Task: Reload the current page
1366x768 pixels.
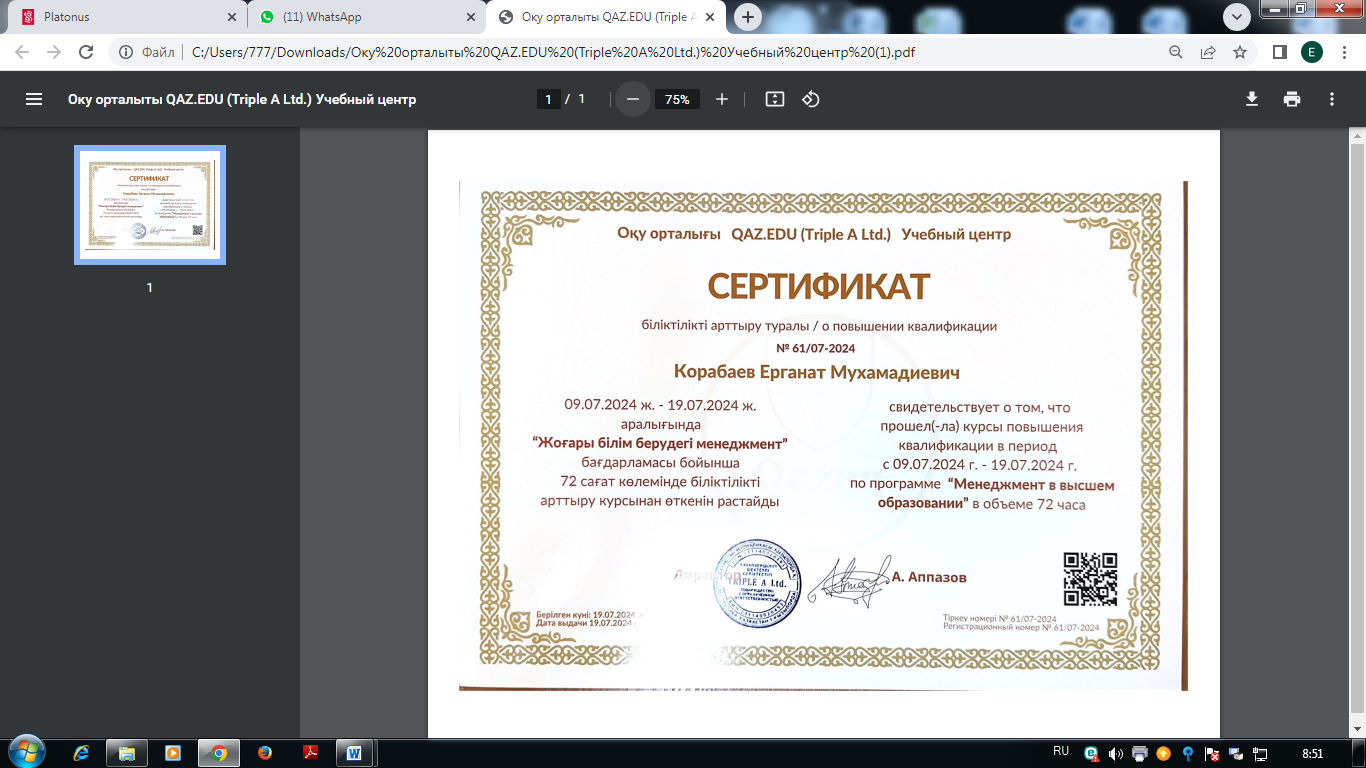Action: tap(86, 52)
